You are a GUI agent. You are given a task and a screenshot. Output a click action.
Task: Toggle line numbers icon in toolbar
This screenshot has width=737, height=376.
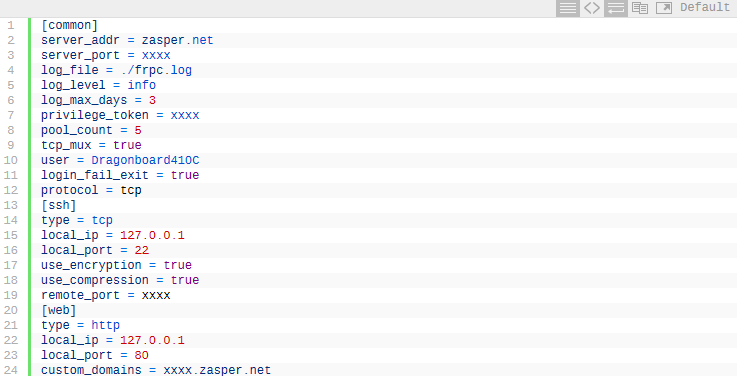[x=568, y=8]
